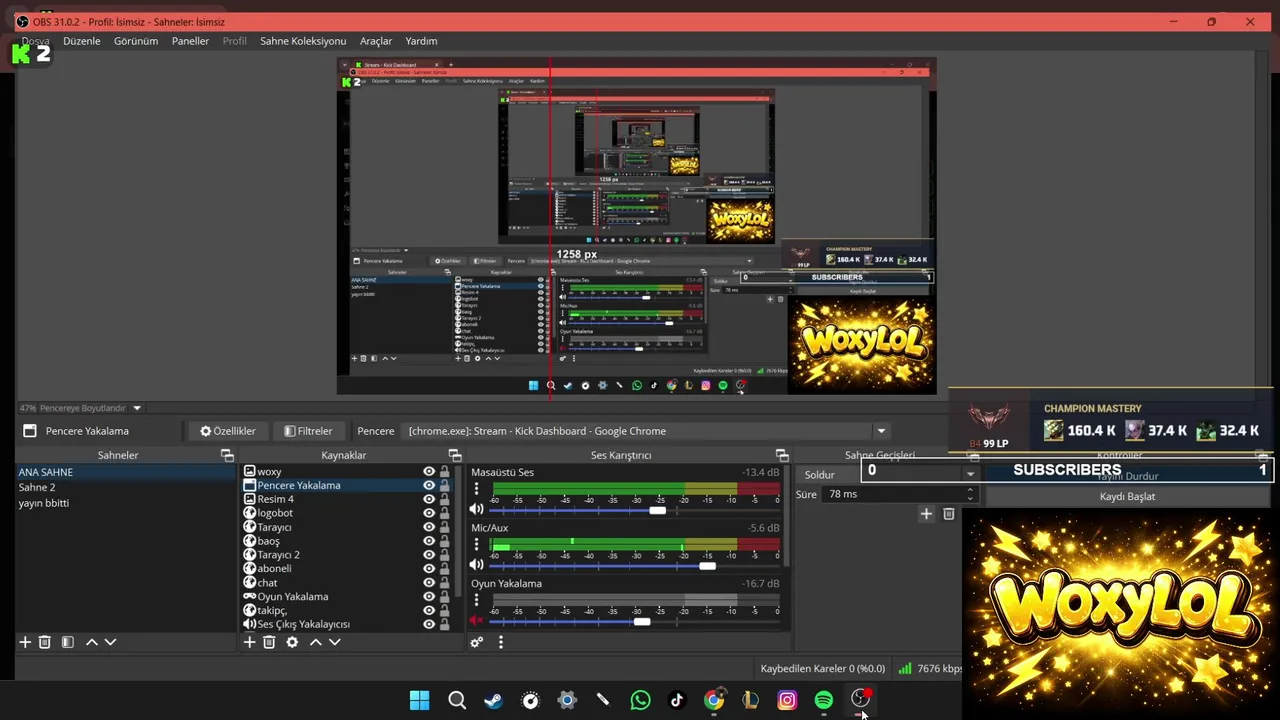Open Steam from the taskbar
This screenshot has width=1280, height=720.
(x=493, y=700)
